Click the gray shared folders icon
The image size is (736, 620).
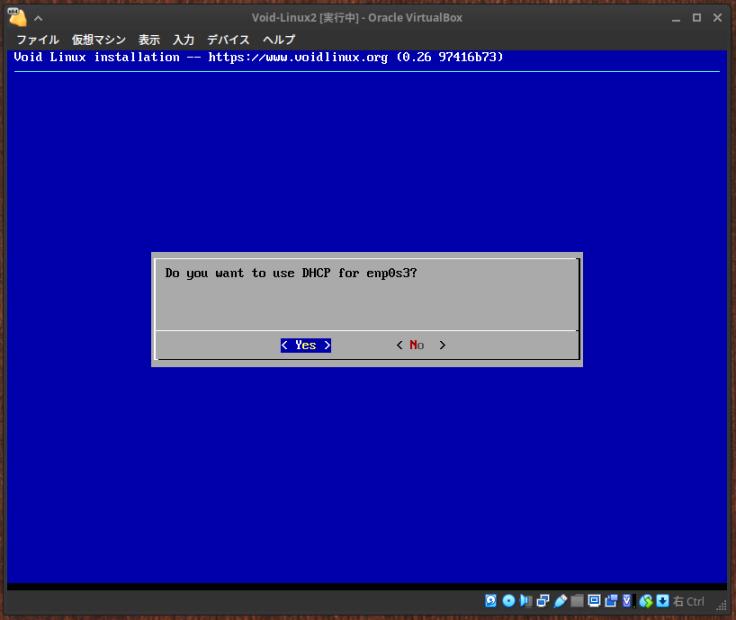tap(577, 601)
